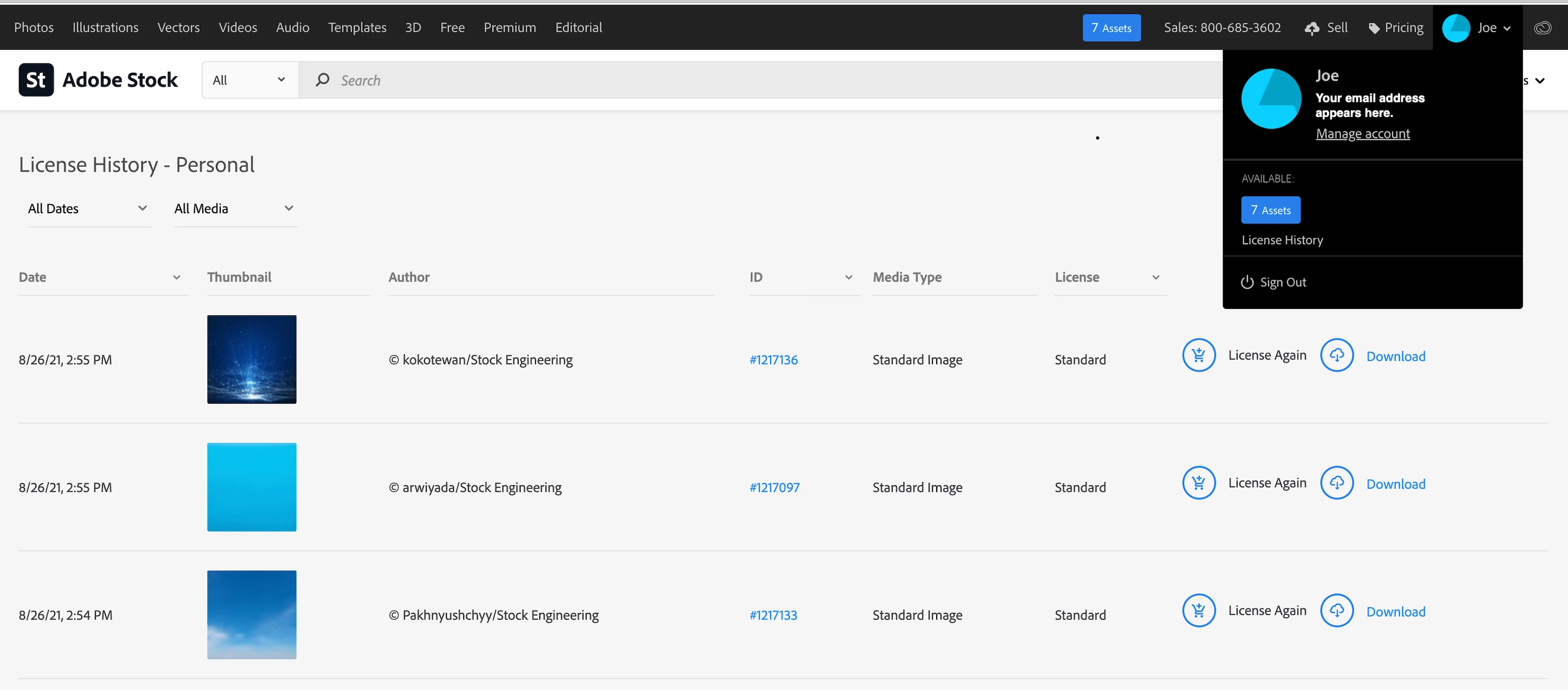1568x690 pixels.
Task: Click the License Again cart icon for #1217136
Action: [x=1199, y=355]
